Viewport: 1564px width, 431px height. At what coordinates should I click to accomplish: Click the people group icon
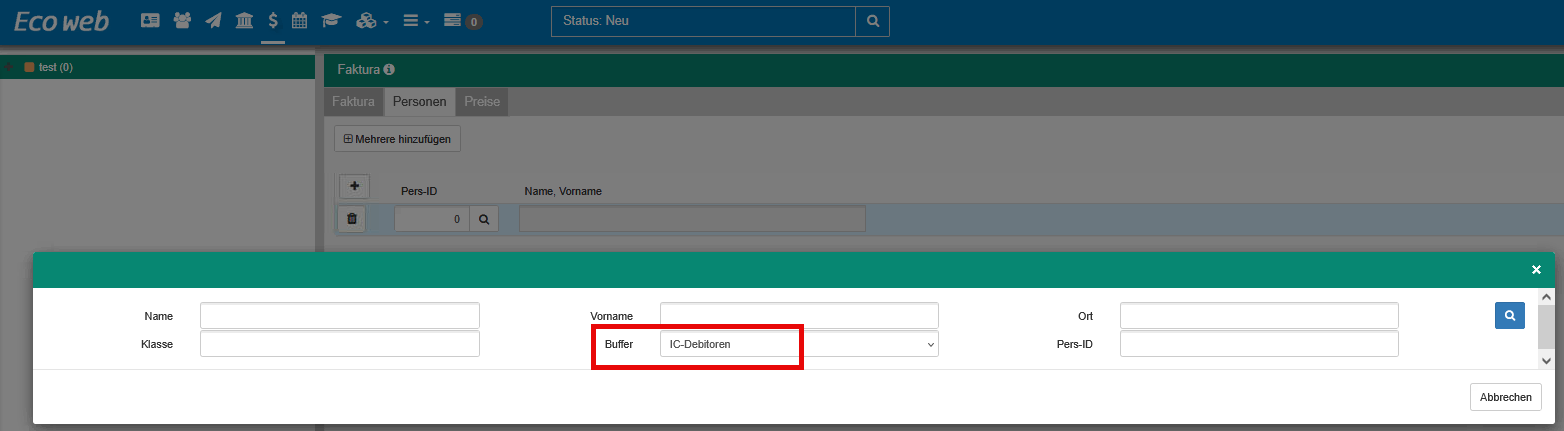(182, 20)
